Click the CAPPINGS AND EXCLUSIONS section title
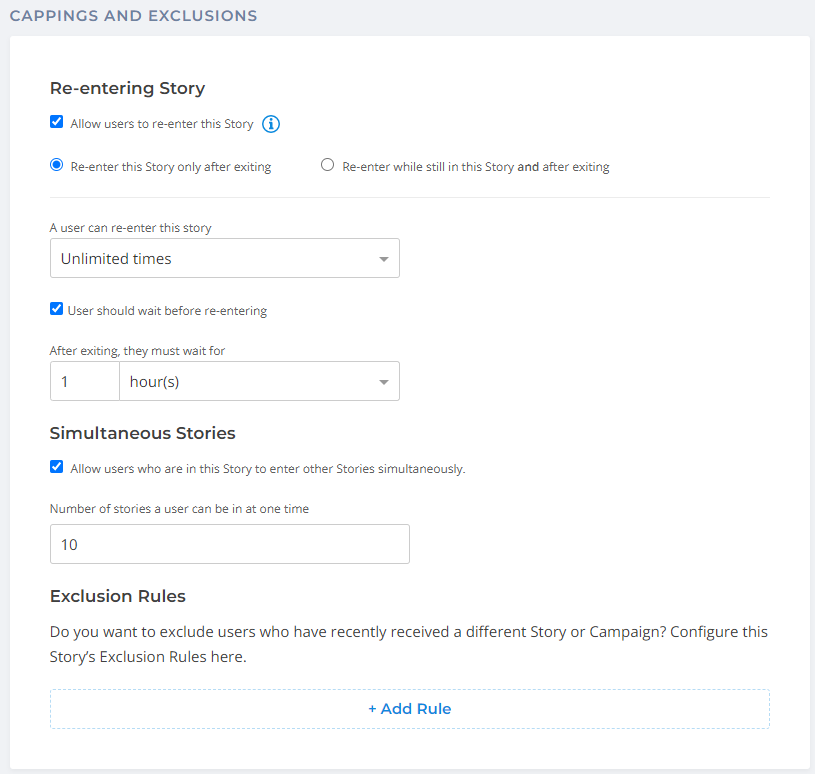 point(134,16)
